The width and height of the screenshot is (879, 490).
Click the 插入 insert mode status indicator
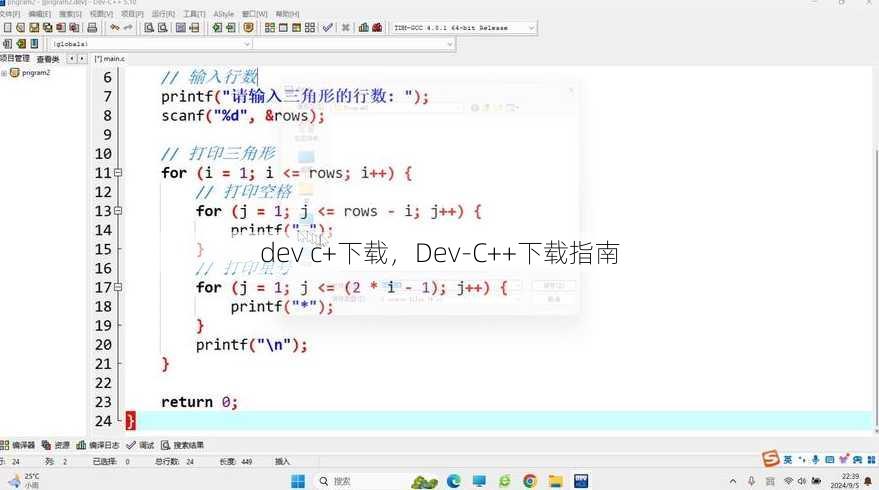tap(282, 461)
